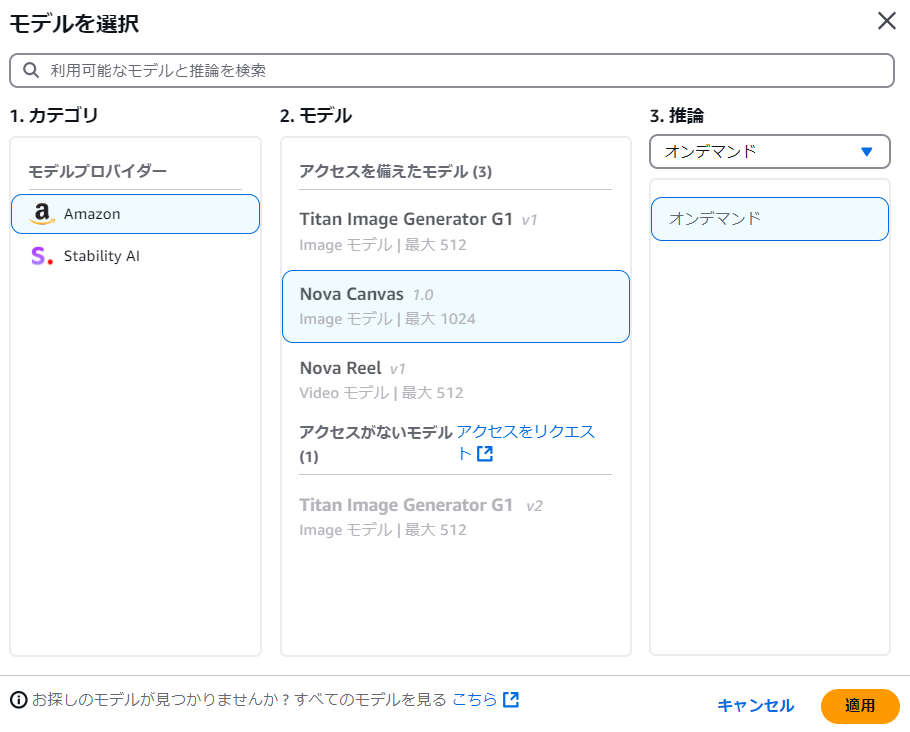Select the Stability AI provider

[x=135, y=255]
